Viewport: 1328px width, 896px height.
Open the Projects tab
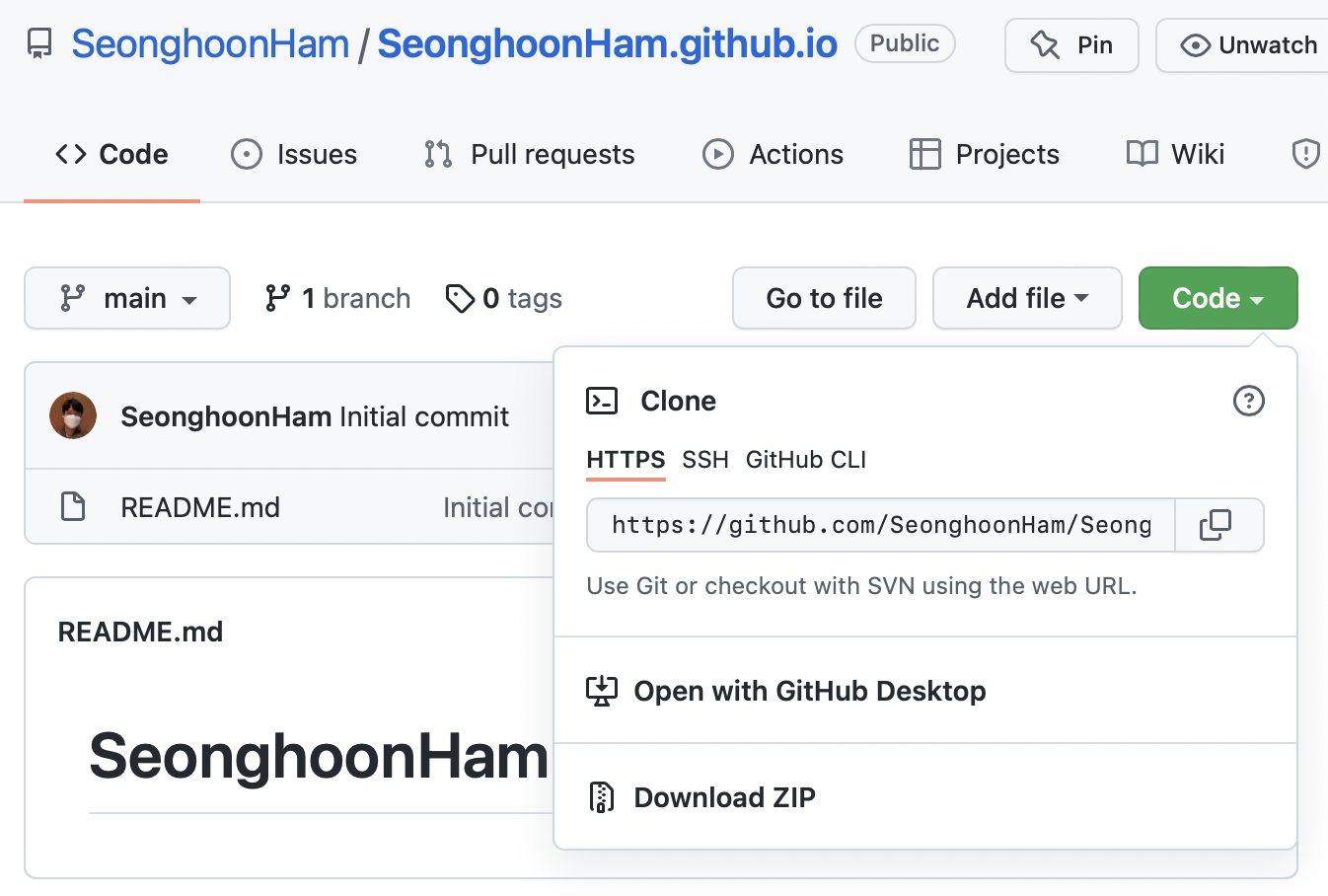[984, 154]
